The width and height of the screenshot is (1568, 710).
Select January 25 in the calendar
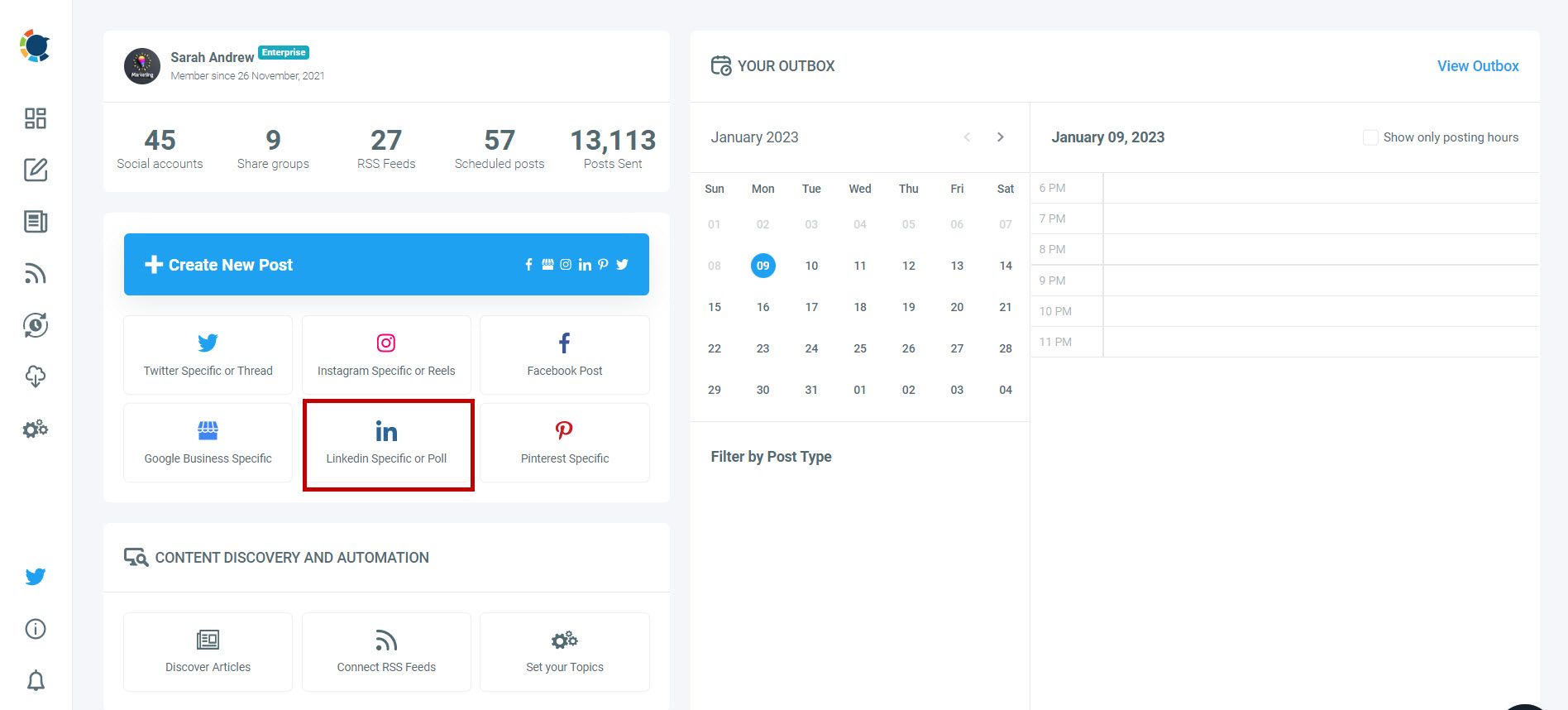pos(860,348)
